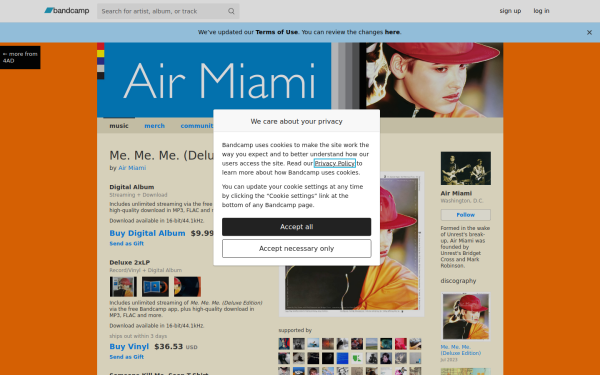600x375 pixels.
Task: Open discography album cover thumbnail
Action: pos(466,316)
